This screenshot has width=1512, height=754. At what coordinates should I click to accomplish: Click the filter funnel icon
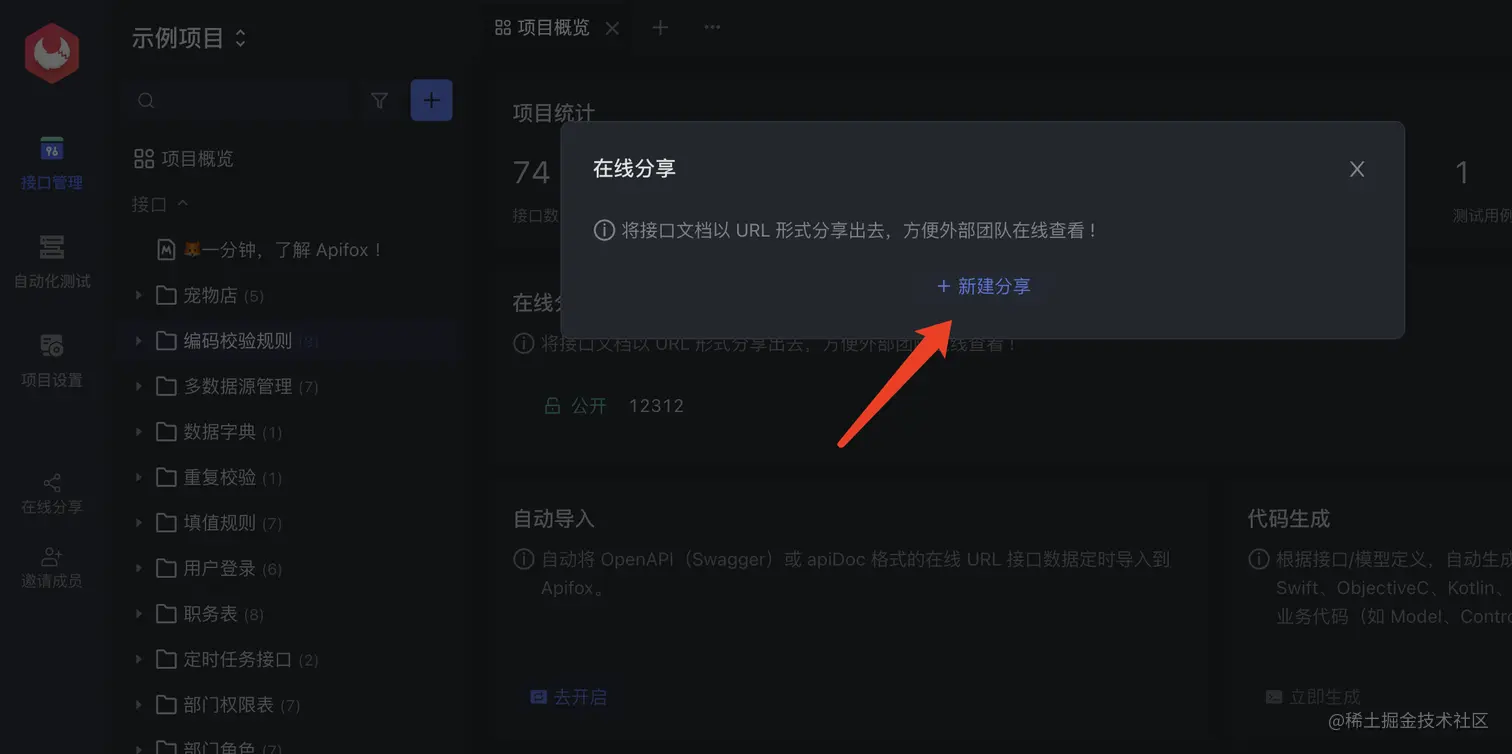click(379, 100)
